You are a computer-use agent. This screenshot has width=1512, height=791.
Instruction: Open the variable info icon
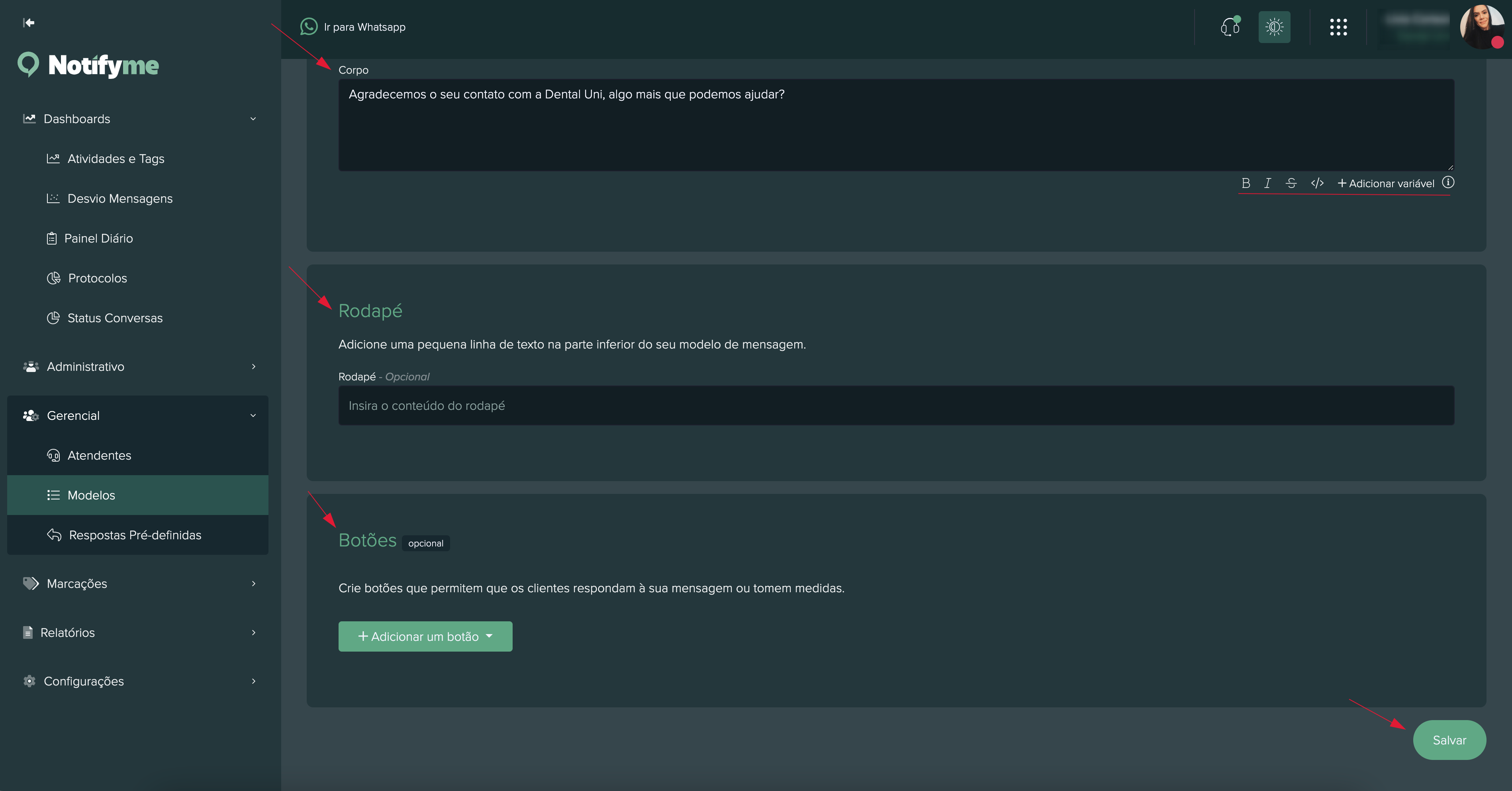(1448, 182)
